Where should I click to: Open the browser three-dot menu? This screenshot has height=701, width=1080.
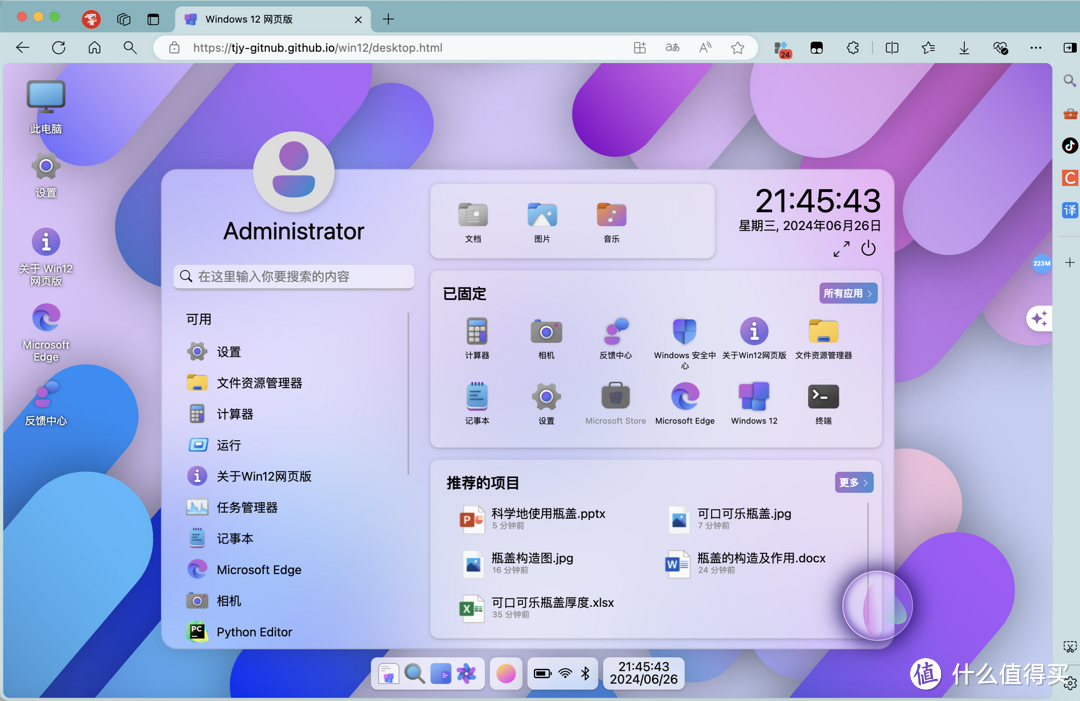coord(1036,48)
